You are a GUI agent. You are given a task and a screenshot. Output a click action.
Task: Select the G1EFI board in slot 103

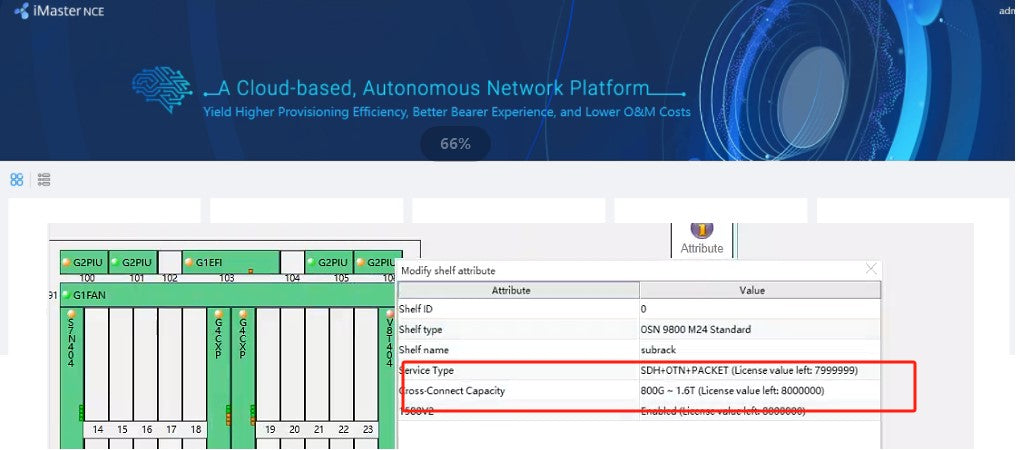tap(230, 262)
